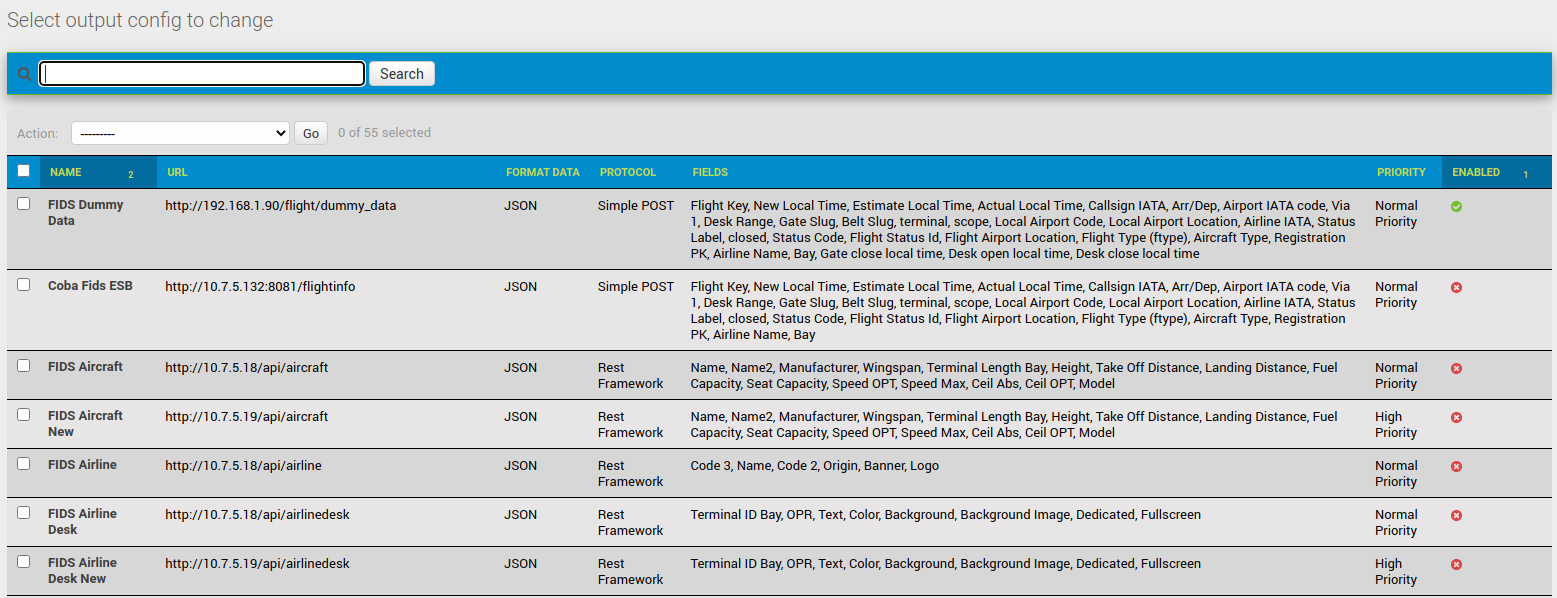Click red disabled icon for FIDS Airline Desk

1456,515
